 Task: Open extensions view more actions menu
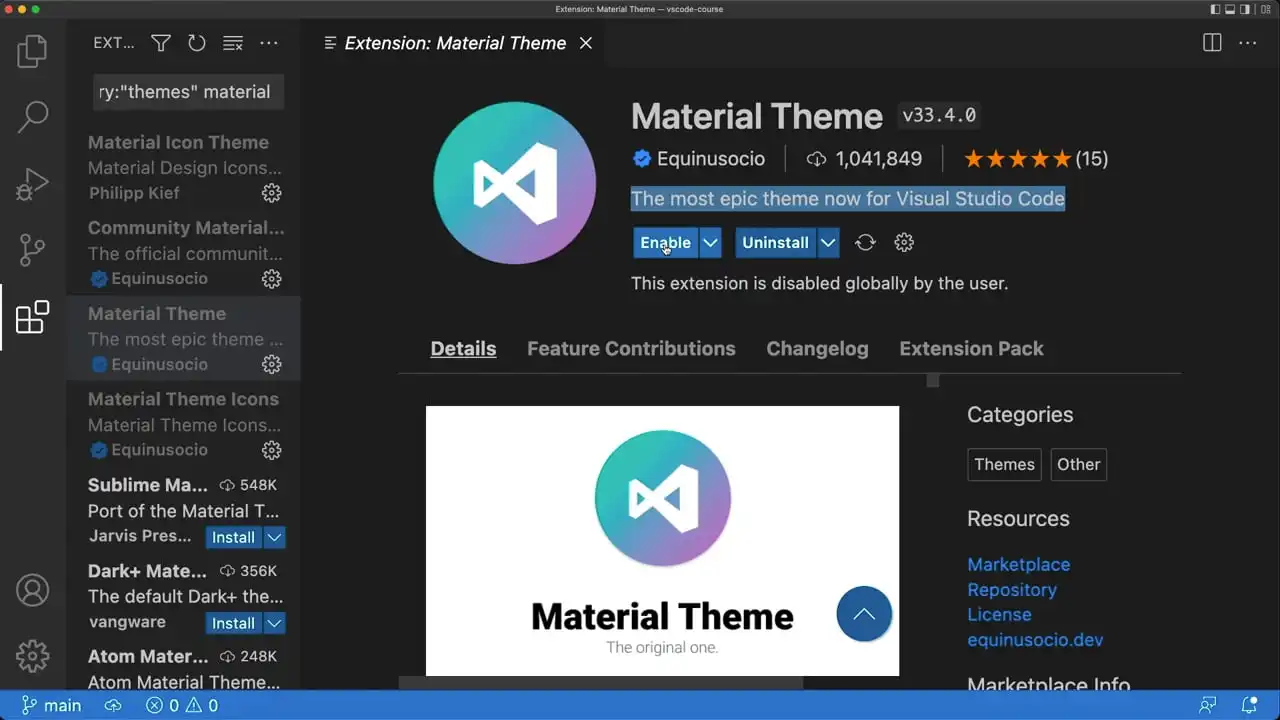click(269, 43)
